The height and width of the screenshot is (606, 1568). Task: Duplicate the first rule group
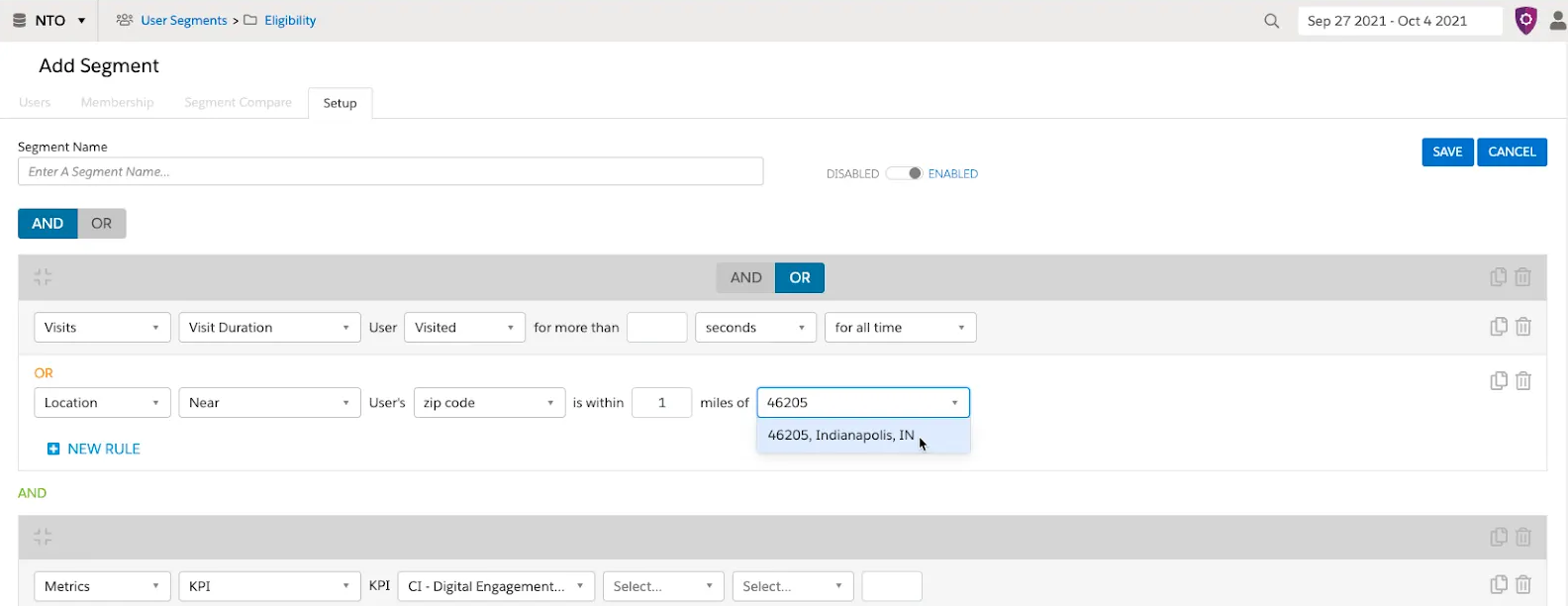[x=1499, y=277]
